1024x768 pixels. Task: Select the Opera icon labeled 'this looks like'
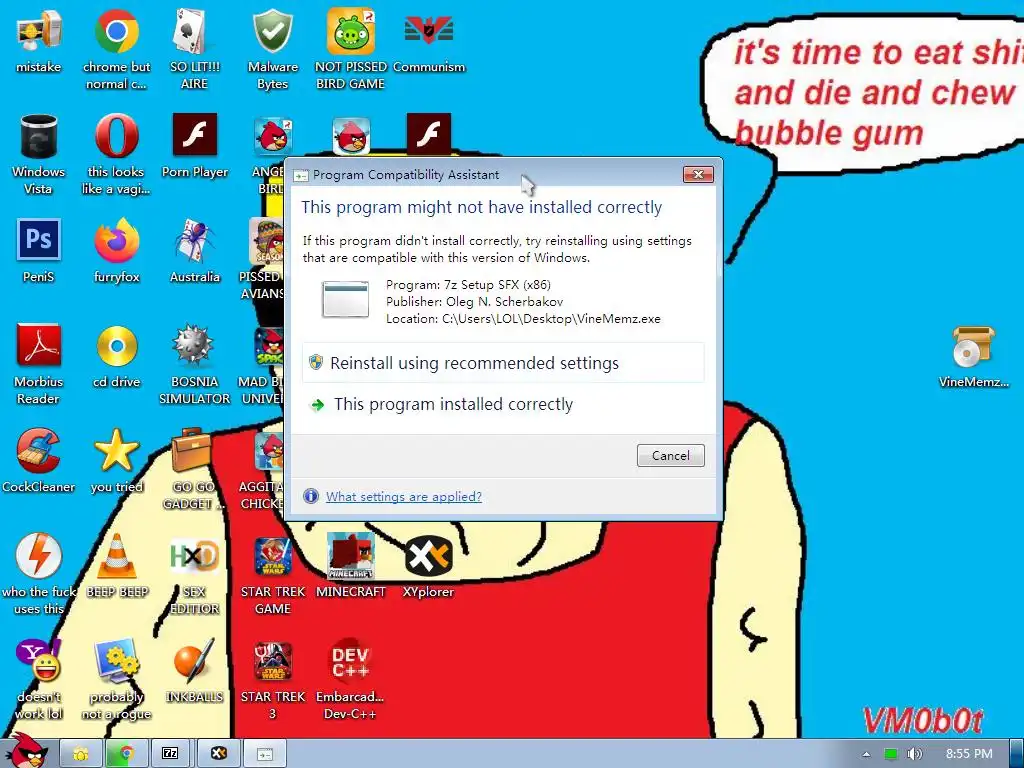tap(116, 154)
